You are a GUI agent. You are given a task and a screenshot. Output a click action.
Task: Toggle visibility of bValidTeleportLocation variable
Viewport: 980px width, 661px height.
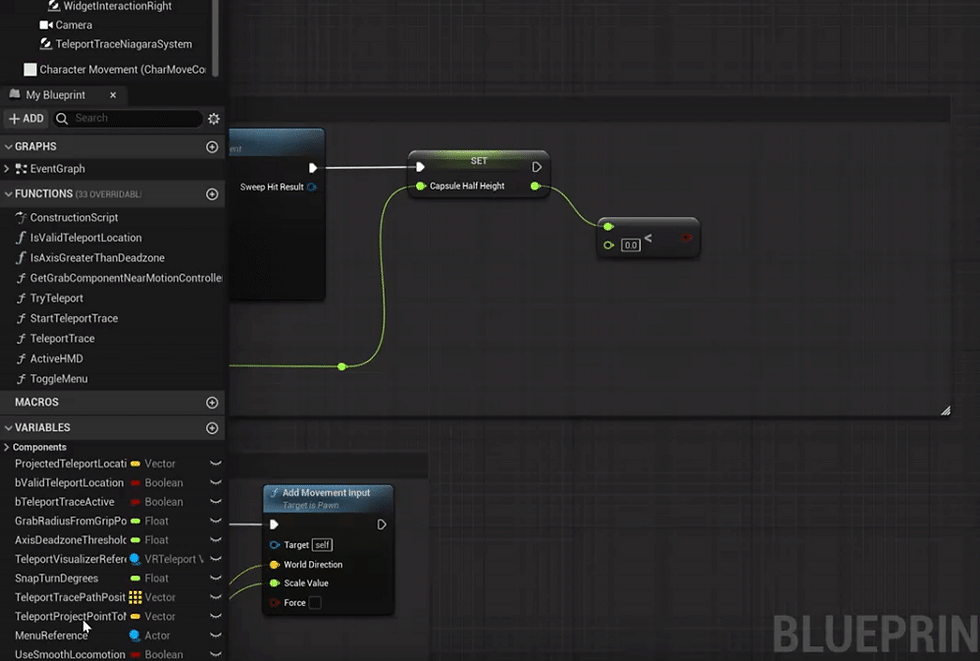click(216, 482)
